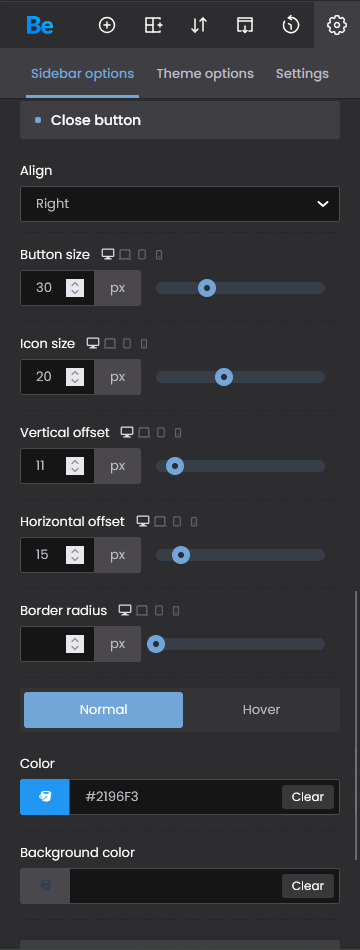Screen dimensions: 360x950
Task: Click the add element plus icon
Action: (107, 25)
